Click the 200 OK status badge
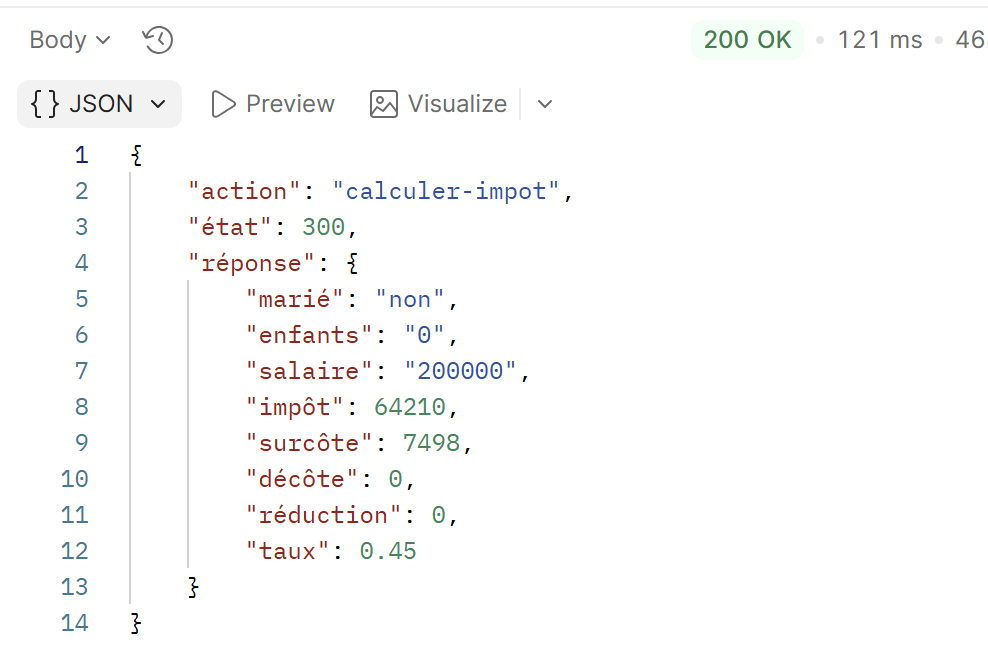The width and height of the screenshot is (988, 658). (747, 40)
